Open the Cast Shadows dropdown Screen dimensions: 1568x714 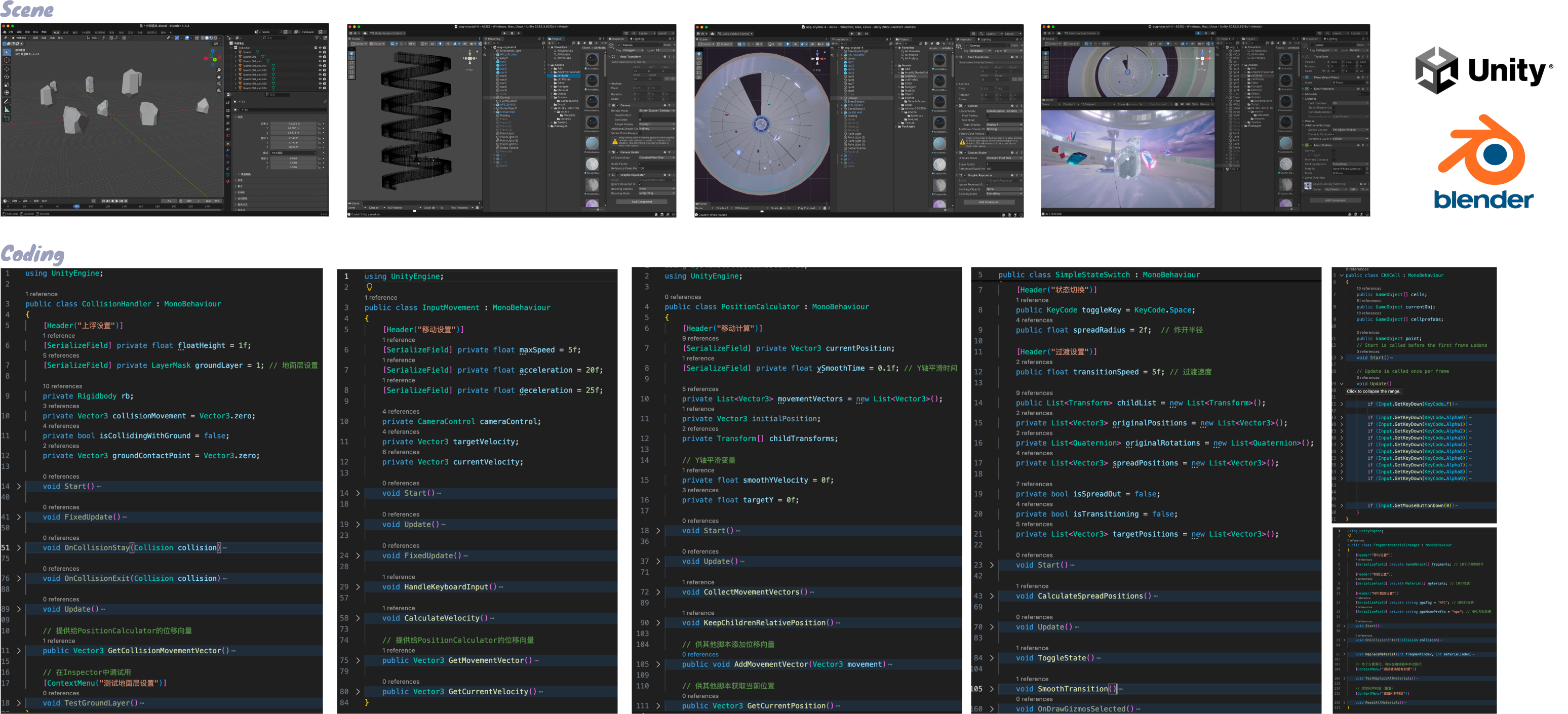point(1351,103)
